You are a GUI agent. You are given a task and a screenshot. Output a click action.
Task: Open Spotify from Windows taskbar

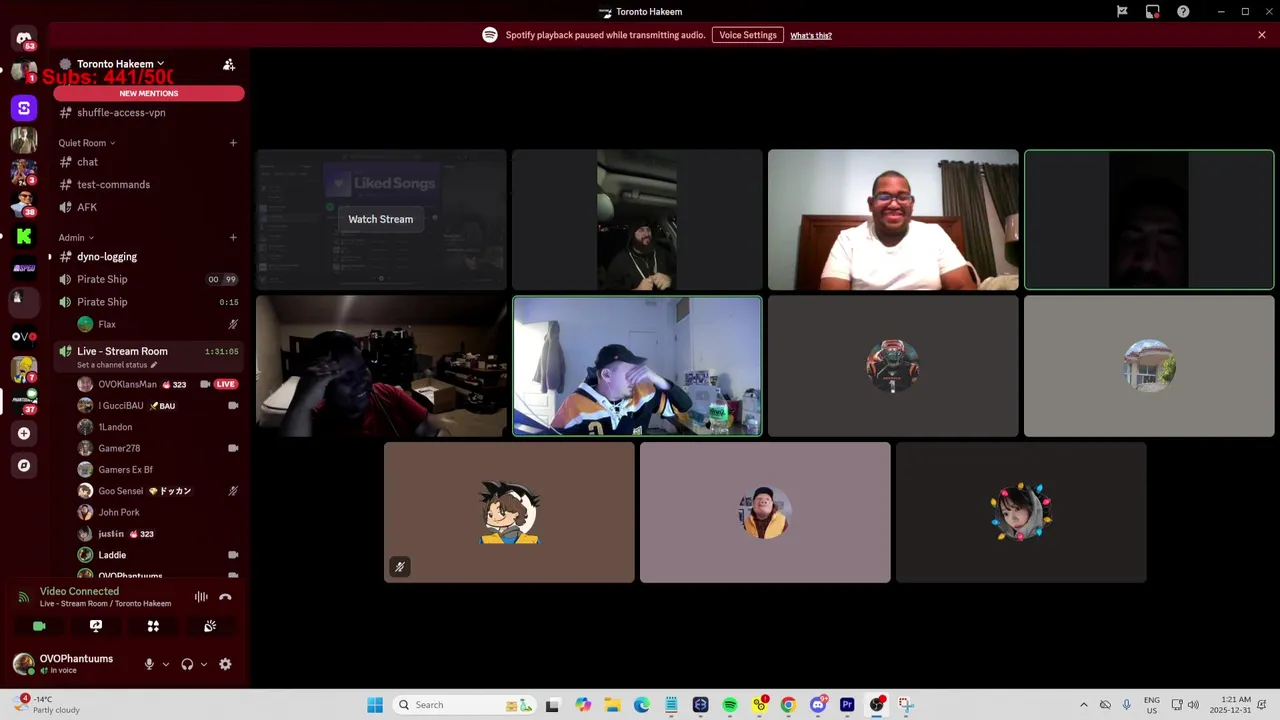(730, 705)
